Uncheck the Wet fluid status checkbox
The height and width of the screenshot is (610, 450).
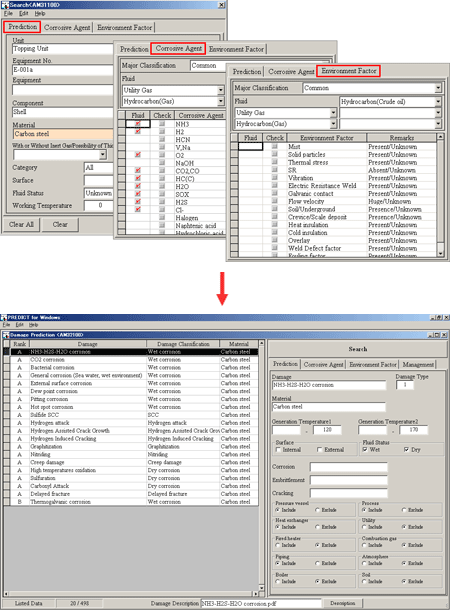tap(365, 450)
